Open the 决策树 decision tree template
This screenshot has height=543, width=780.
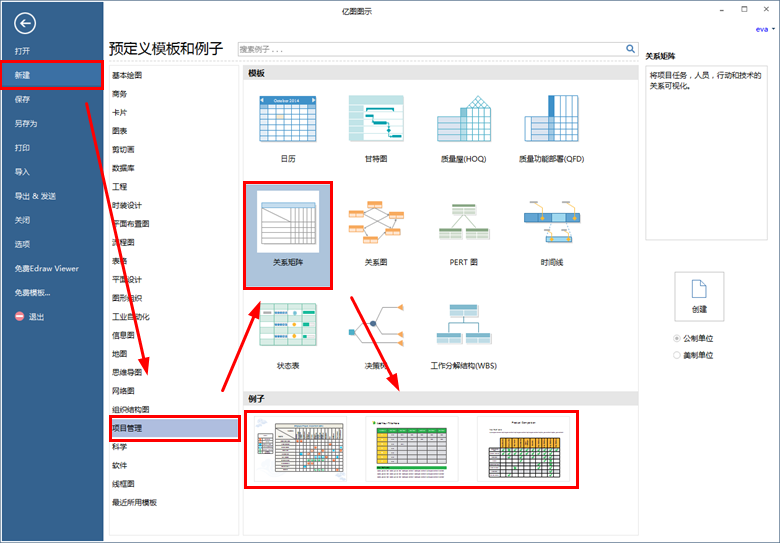[376, 325]
